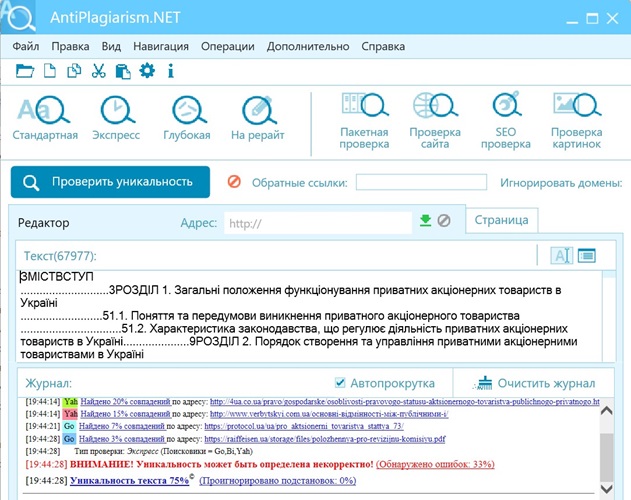
Task: Open the Навигация menu
Action: point(161,46)
